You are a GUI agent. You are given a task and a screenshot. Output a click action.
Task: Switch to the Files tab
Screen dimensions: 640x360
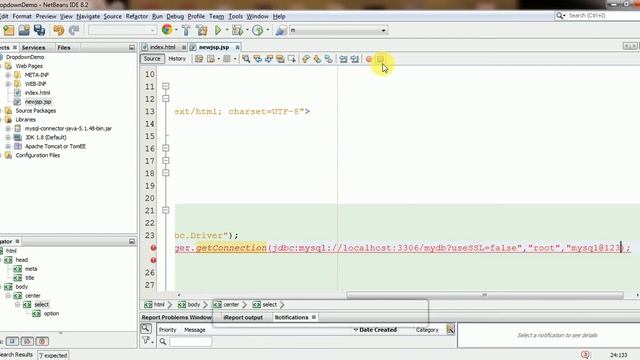tap(64, 48)
